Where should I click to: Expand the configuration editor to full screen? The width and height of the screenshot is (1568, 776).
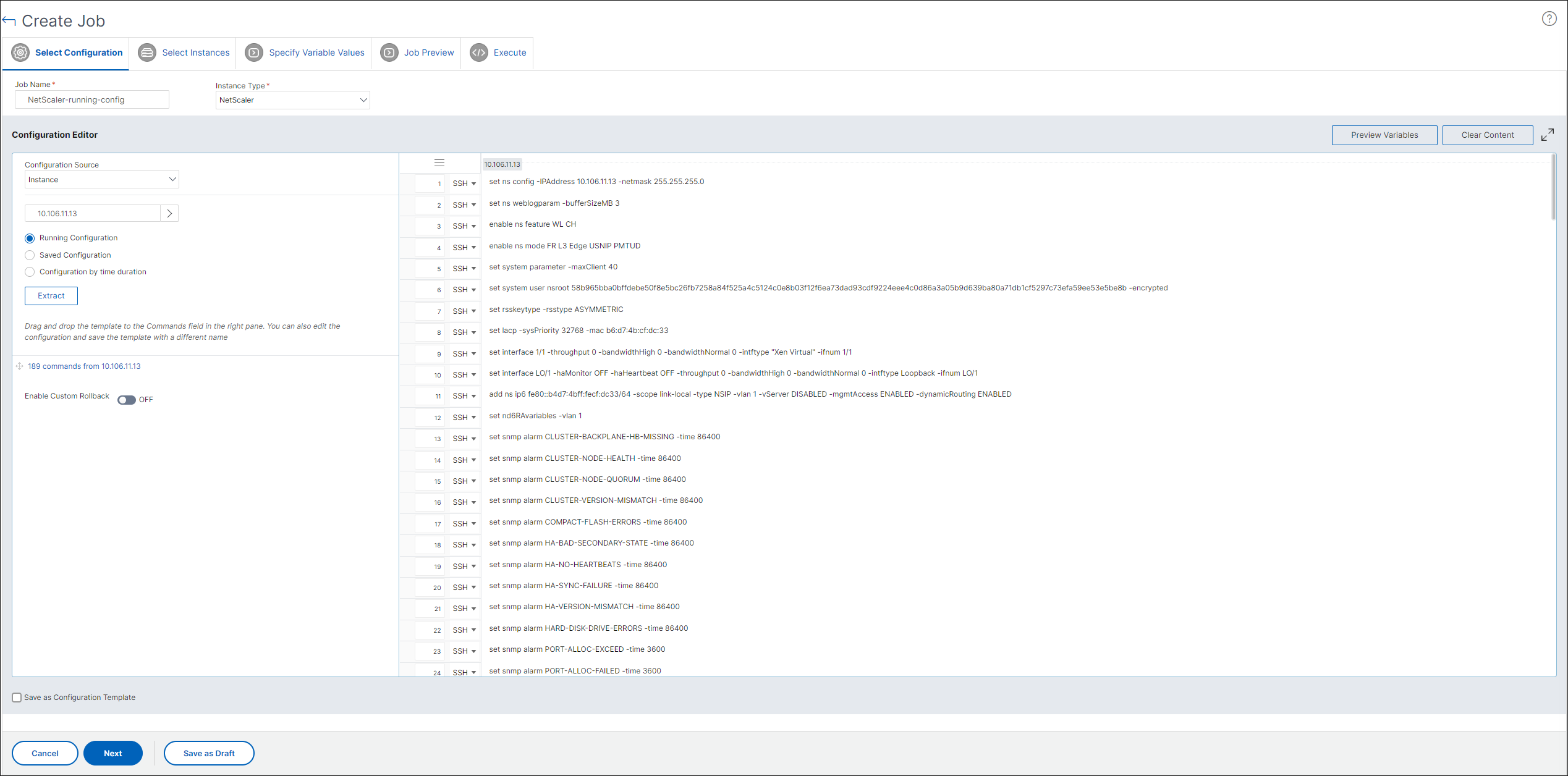(1548, 135)
